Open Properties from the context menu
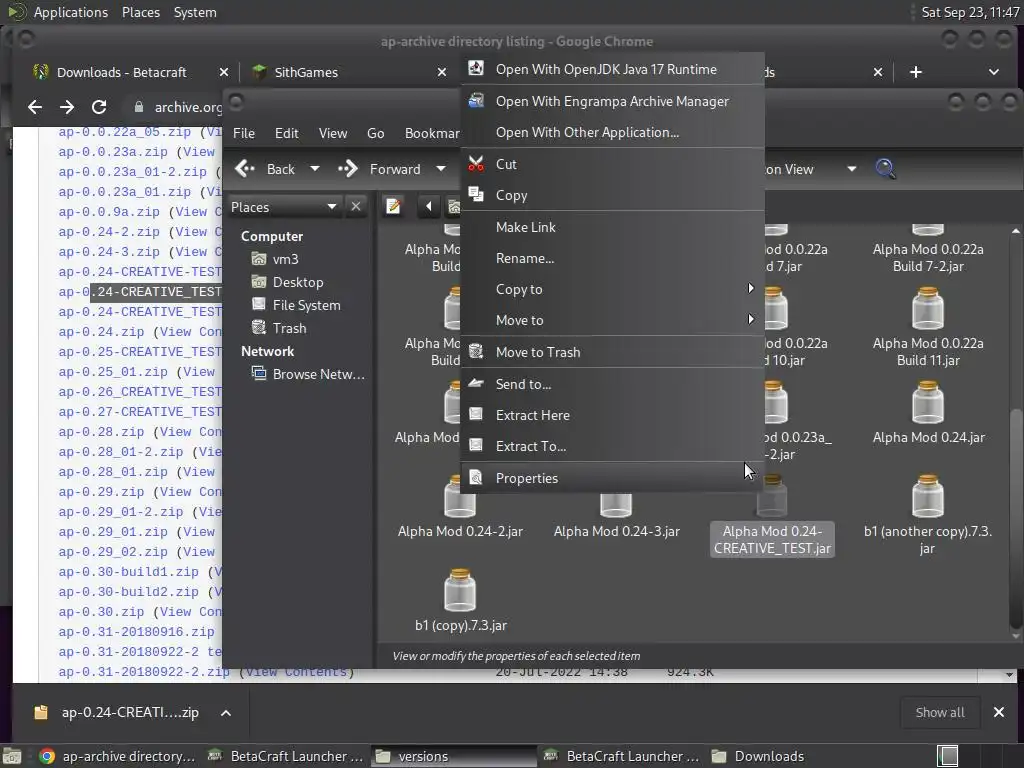Image resolution: width=1024 pixels, height=768 pixels. (612, 478)
